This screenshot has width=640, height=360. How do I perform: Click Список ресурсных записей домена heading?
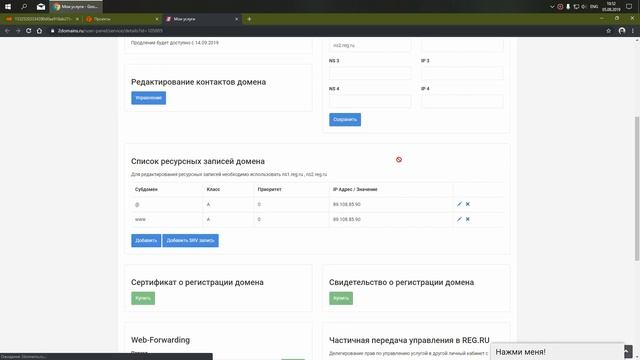pos(198,161)
